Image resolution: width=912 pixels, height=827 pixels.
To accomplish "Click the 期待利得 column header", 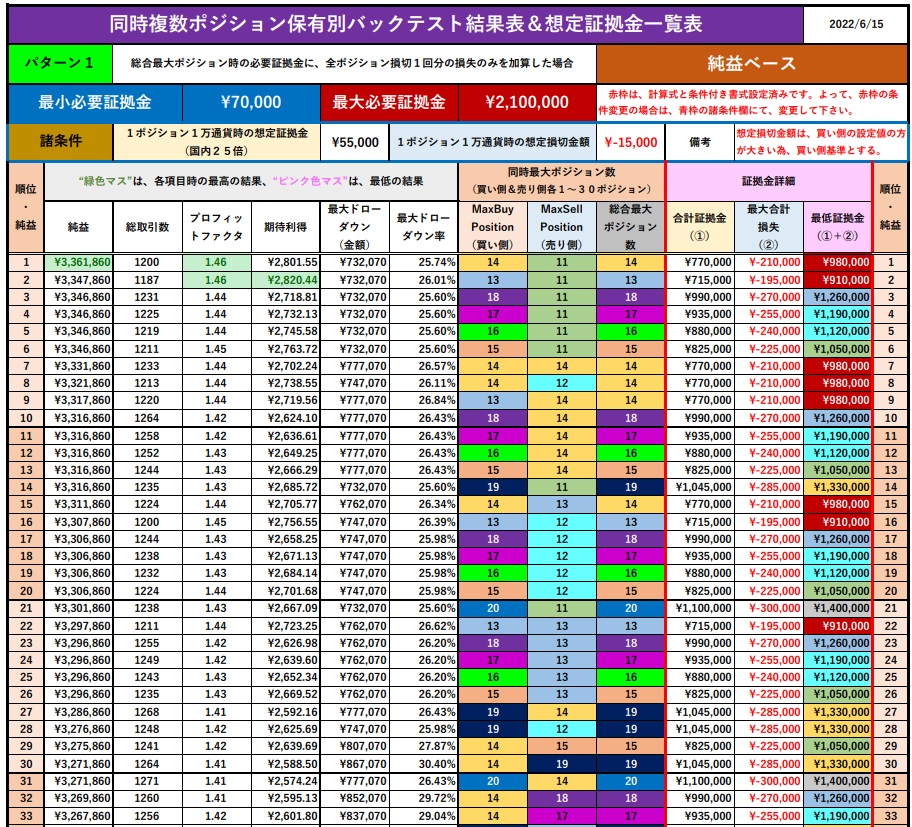I will point(286,227).
